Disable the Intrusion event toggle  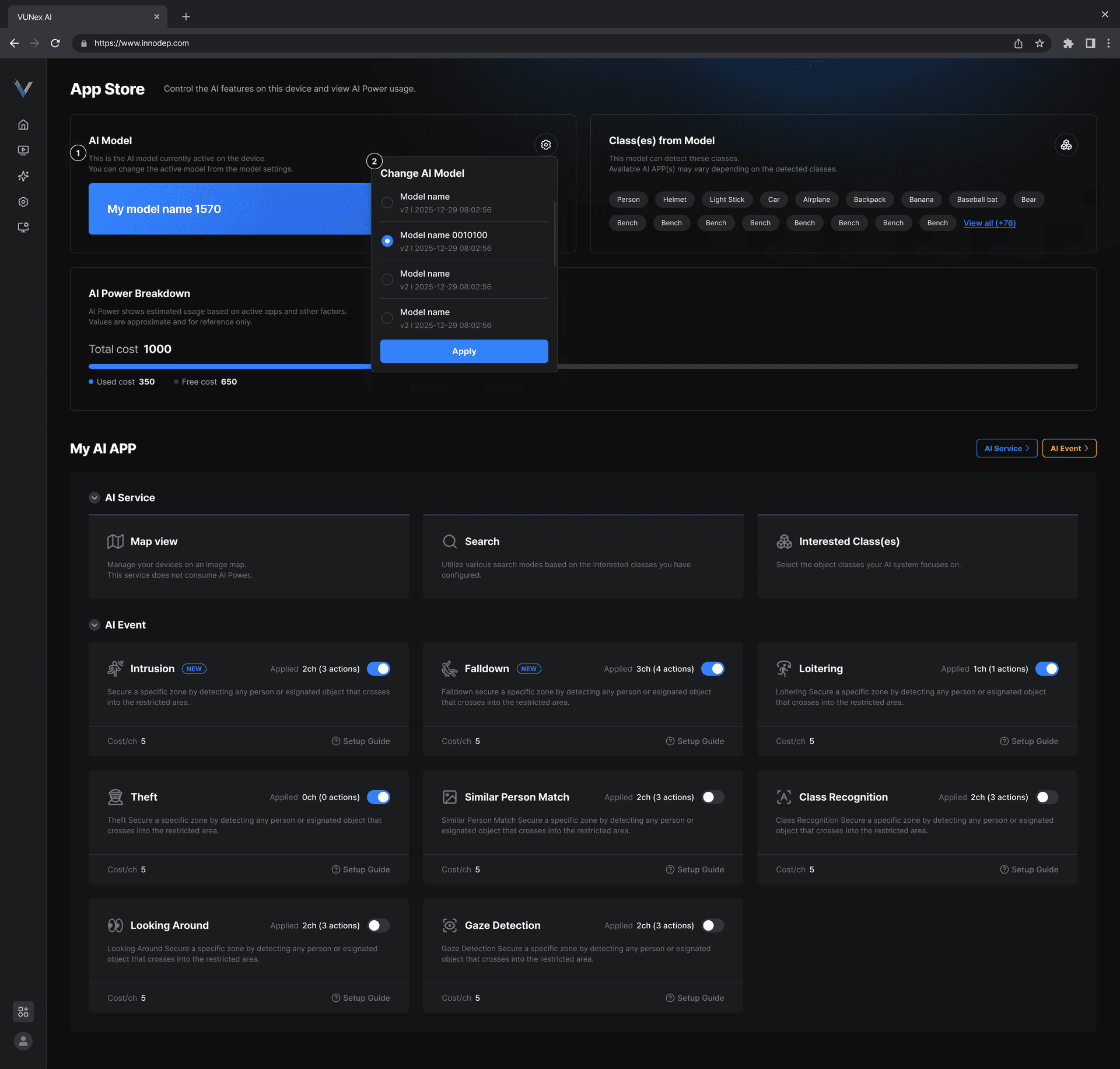tap(379, 669)
